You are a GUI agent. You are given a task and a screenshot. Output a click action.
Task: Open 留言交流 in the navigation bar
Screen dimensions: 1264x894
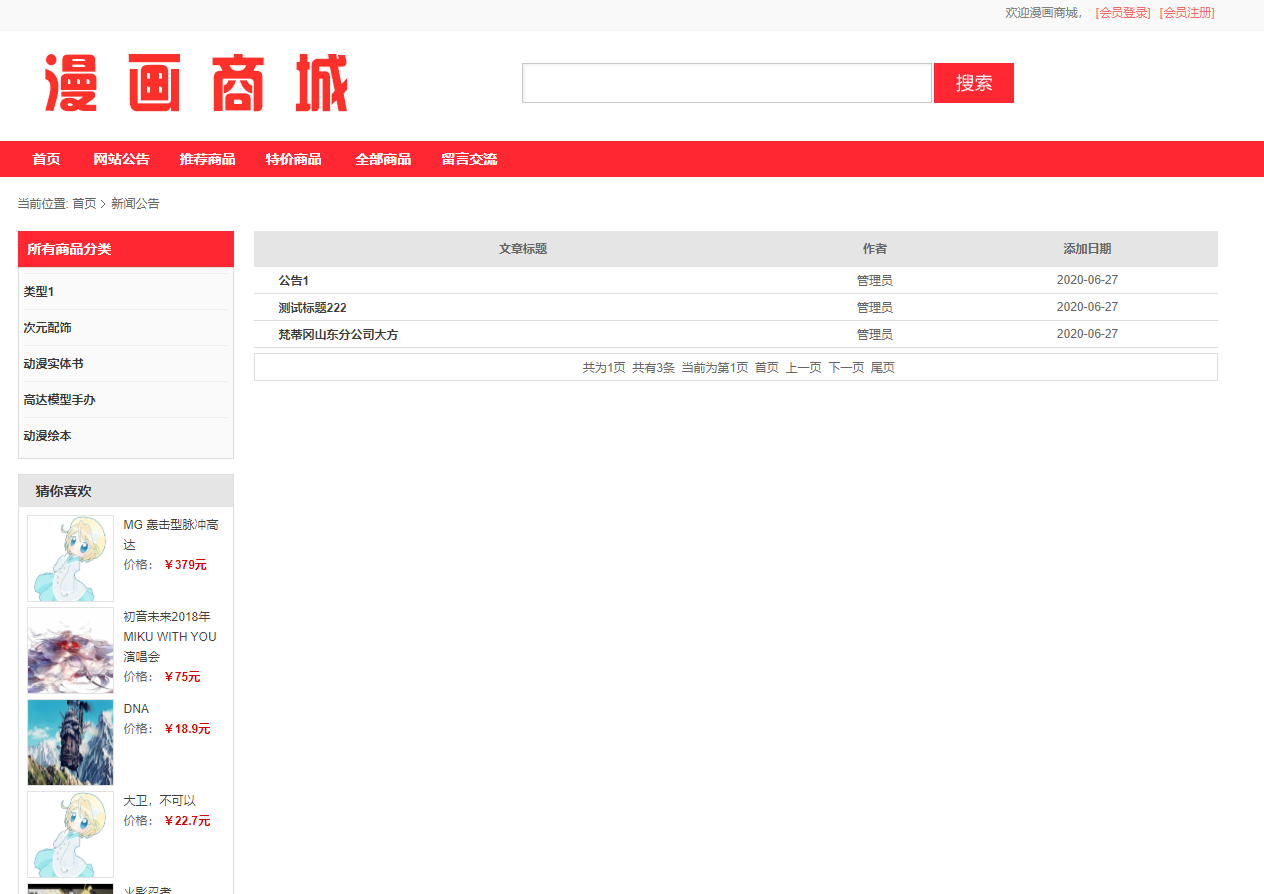(469, 159)
